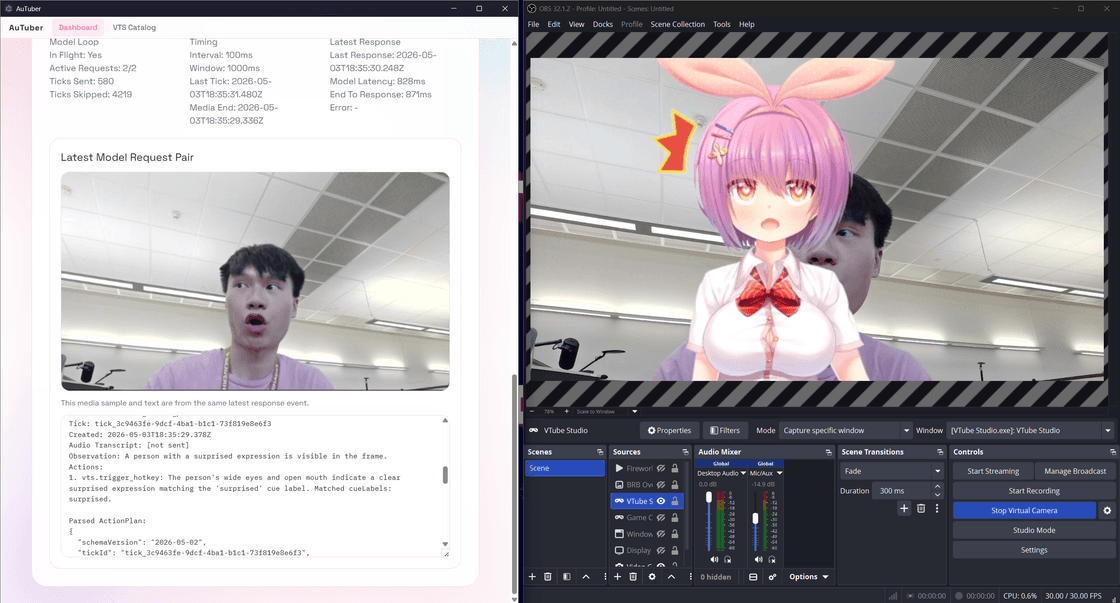Adjust the Desktop Audio volume slider
Screen dimensions: 1120x603
click(x=709, y=497)
